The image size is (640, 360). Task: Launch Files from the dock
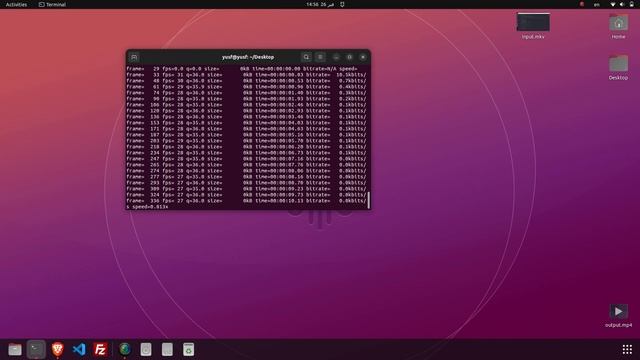(x=15, y=349)
